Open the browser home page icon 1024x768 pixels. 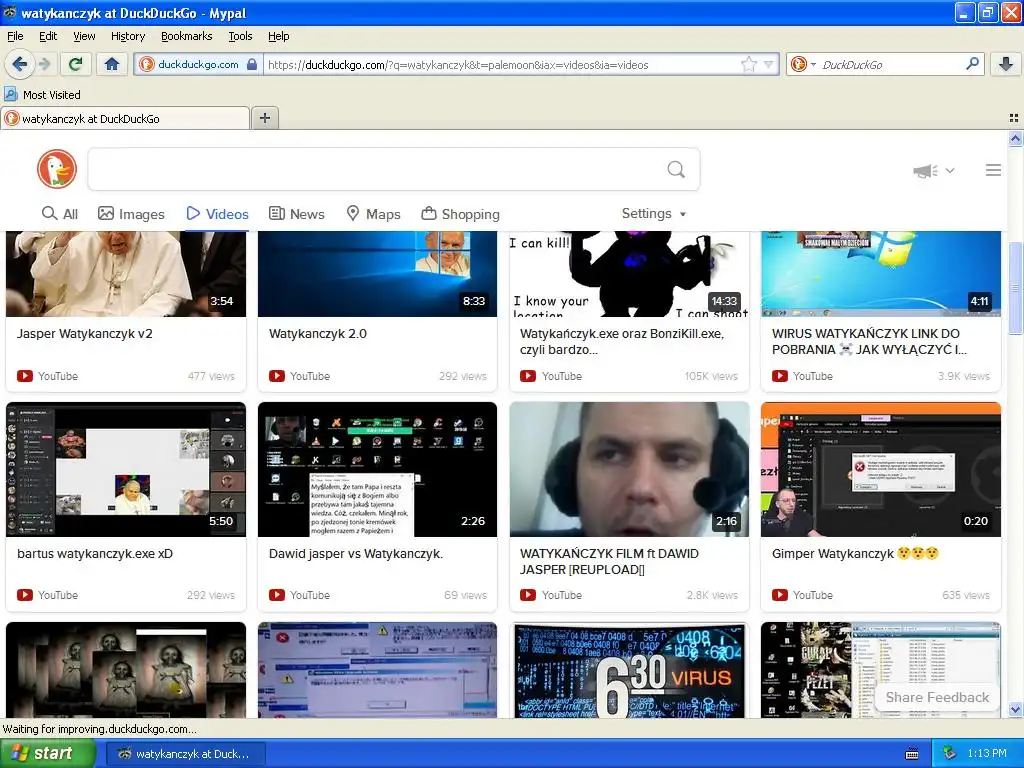[x=112, y=64]
